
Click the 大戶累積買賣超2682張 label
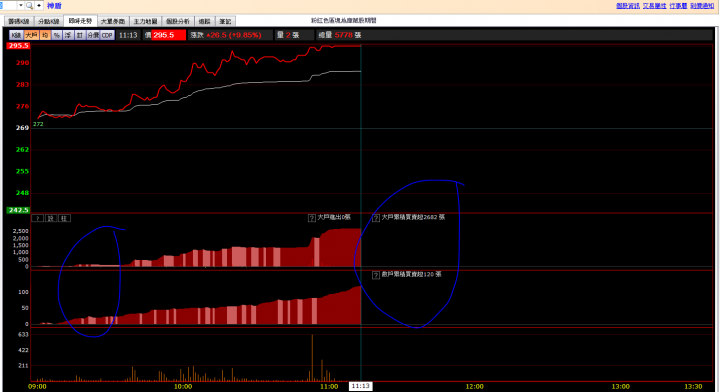pyautogui.click(x=413, y=217)
